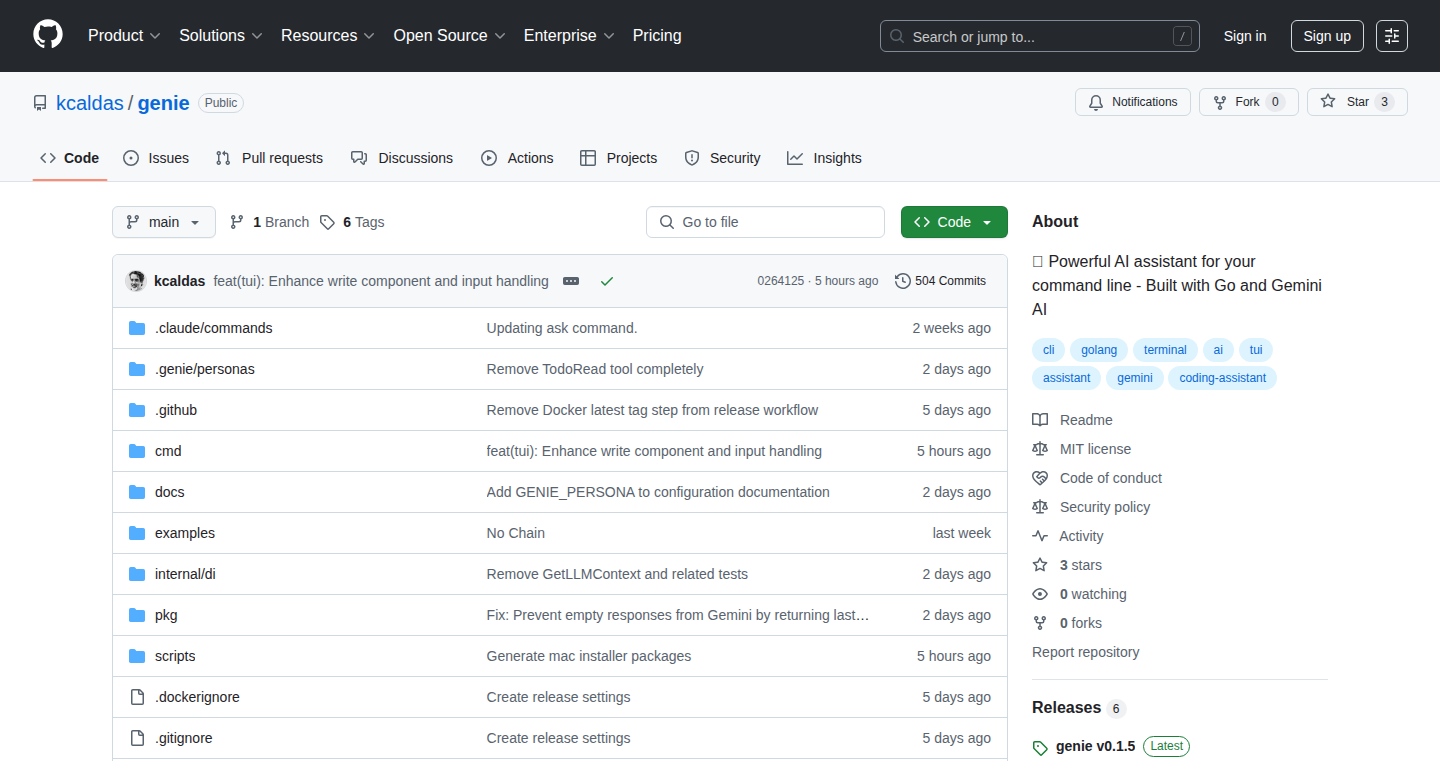Switch to the Projects tab
This screenshot has height=761, width=1440.
click(x=618, y=158)
